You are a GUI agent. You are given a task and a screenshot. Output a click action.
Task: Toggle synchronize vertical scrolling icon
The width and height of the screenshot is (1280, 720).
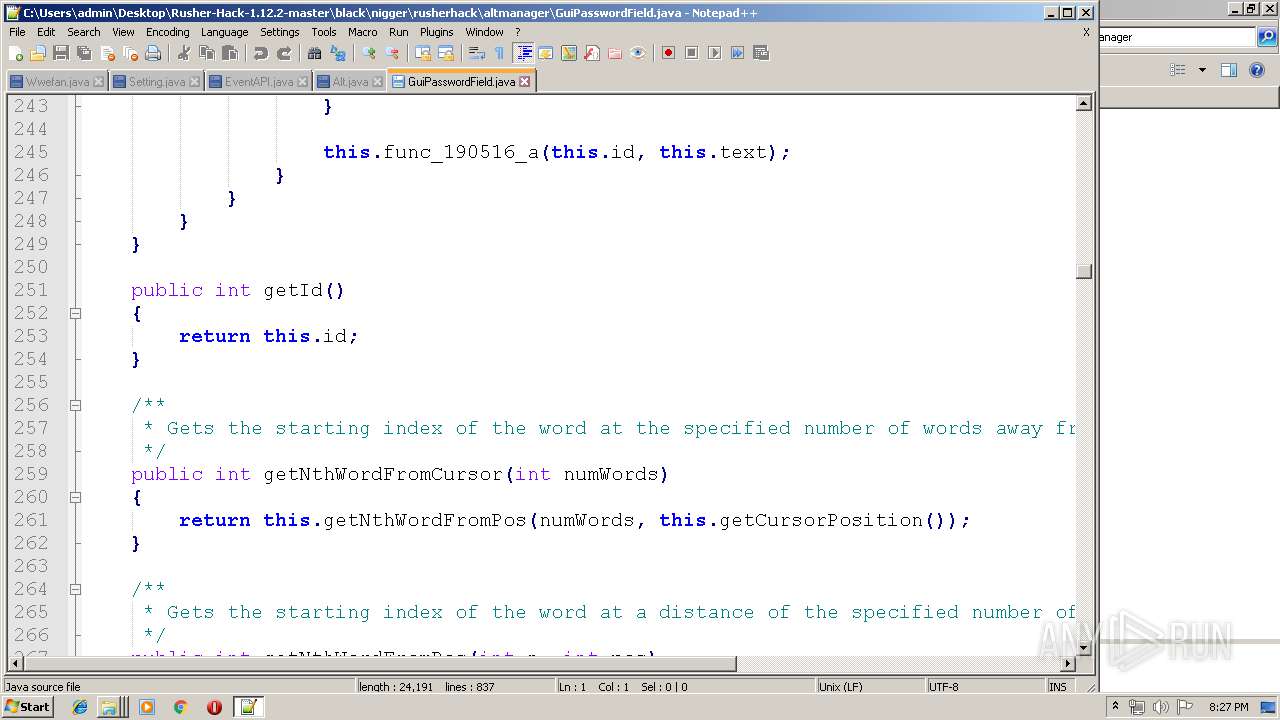pos(423,53)
